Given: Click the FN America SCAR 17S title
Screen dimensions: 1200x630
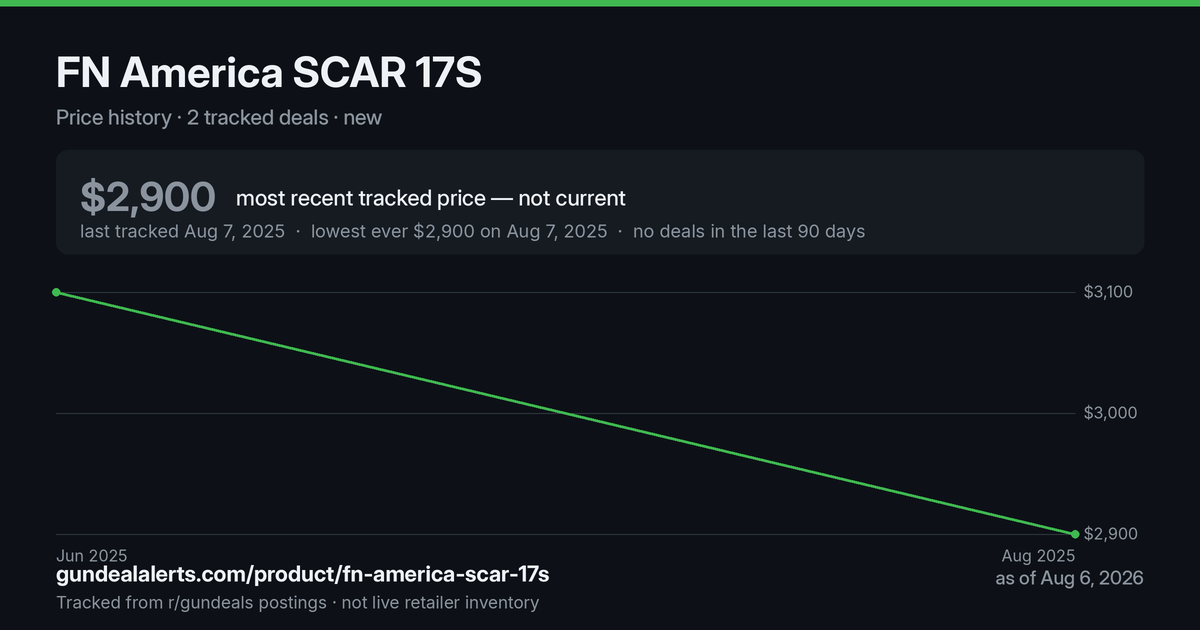Looking at the screenshot, I should [x=269, y=74].
